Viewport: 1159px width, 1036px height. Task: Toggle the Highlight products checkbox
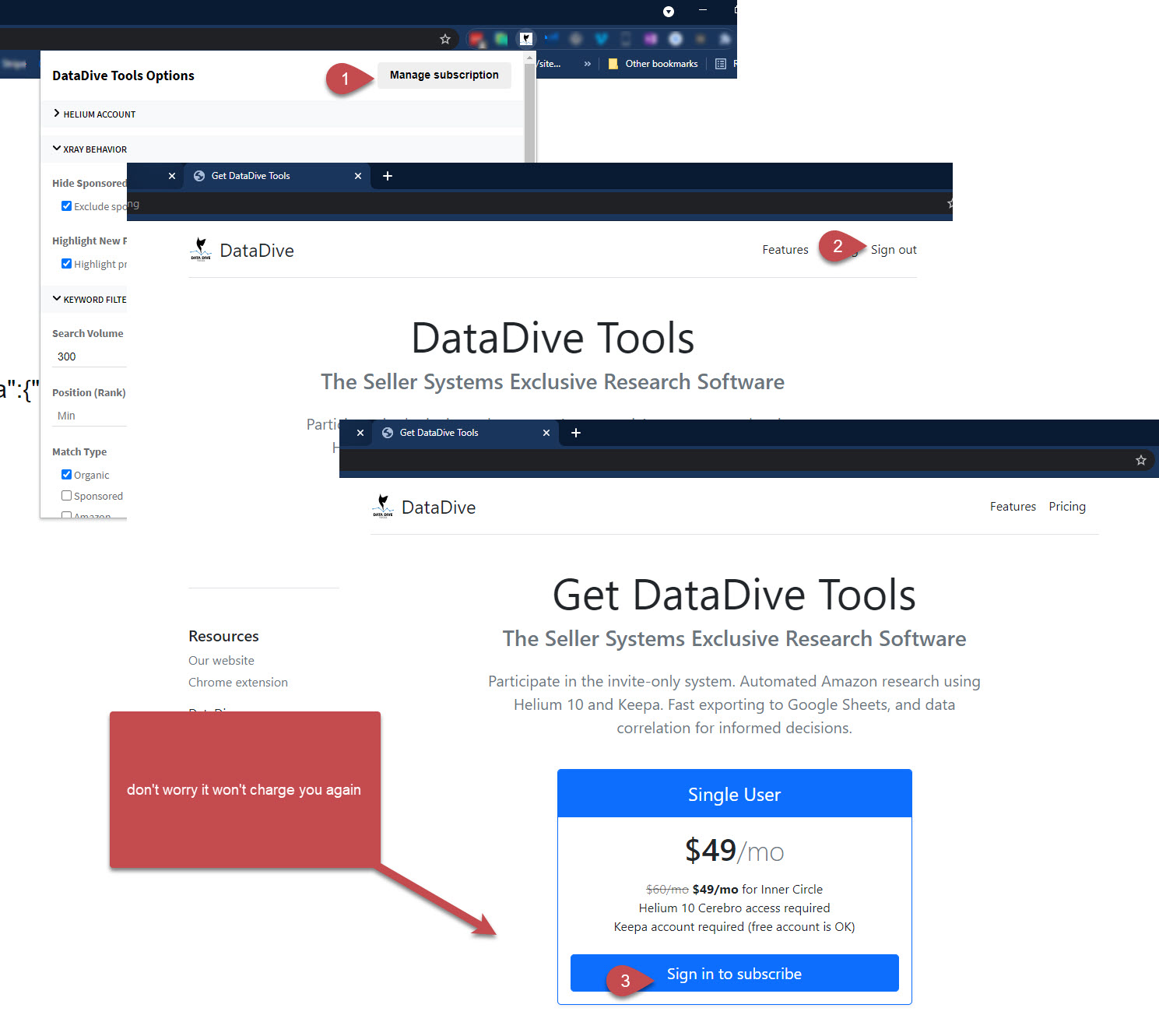point(66,264)
